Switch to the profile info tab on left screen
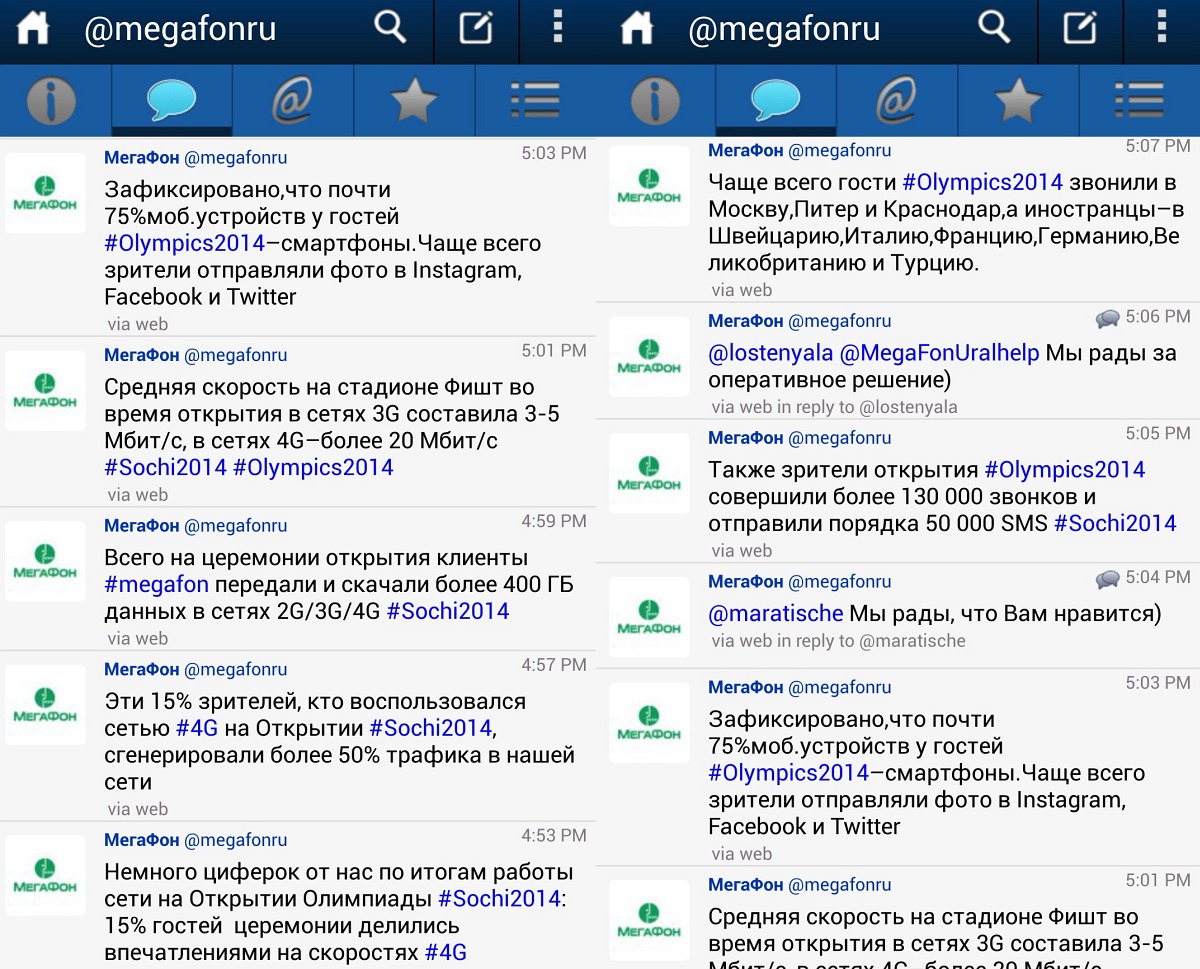Viewport: 1200px width, 969px height. click(52, 100)
